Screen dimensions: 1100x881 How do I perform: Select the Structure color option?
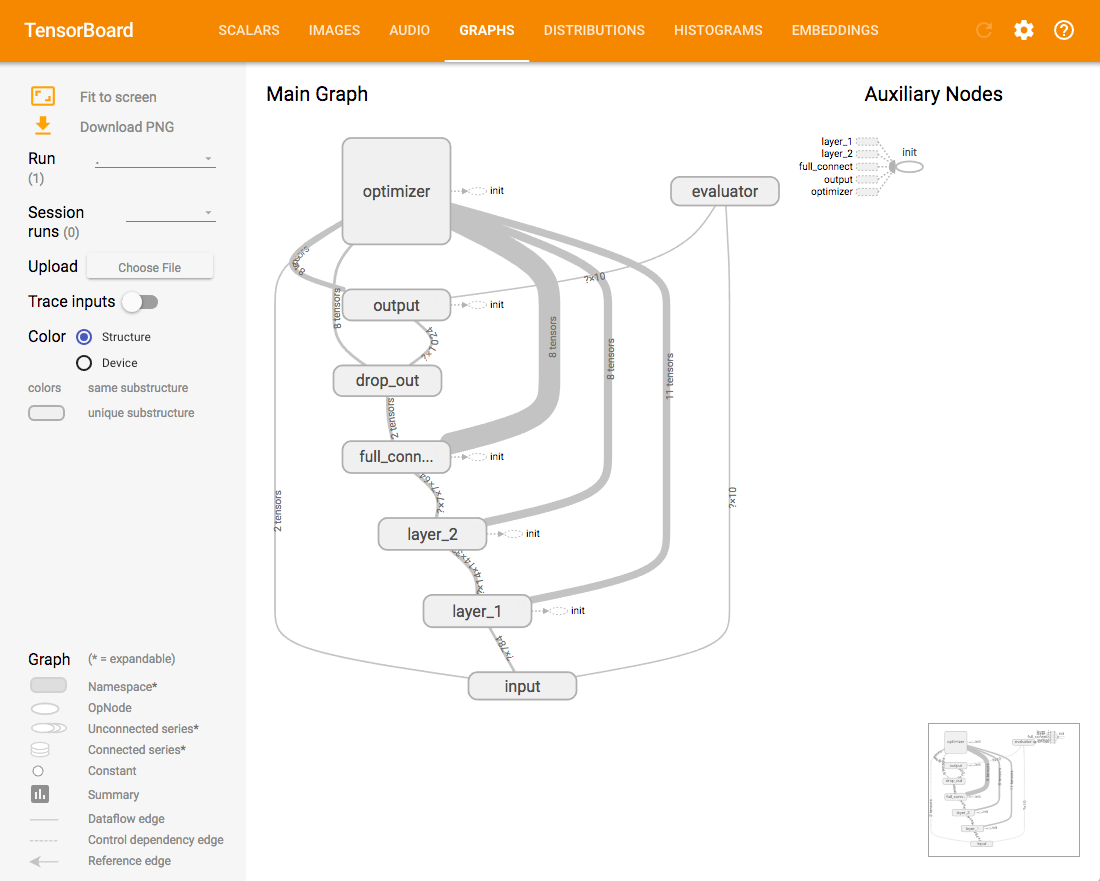pyautogui.click(x=84, y=337)
